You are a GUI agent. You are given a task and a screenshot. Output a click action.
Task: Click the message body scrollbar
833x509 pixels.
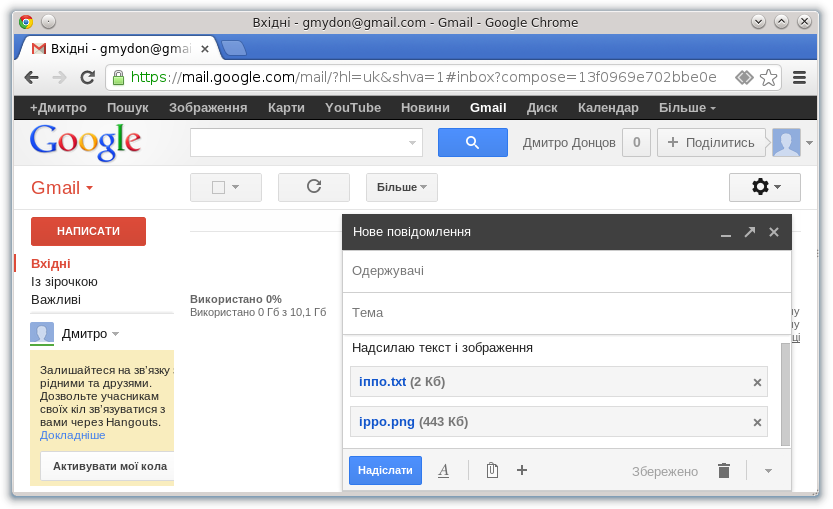(x=785, y=394)
